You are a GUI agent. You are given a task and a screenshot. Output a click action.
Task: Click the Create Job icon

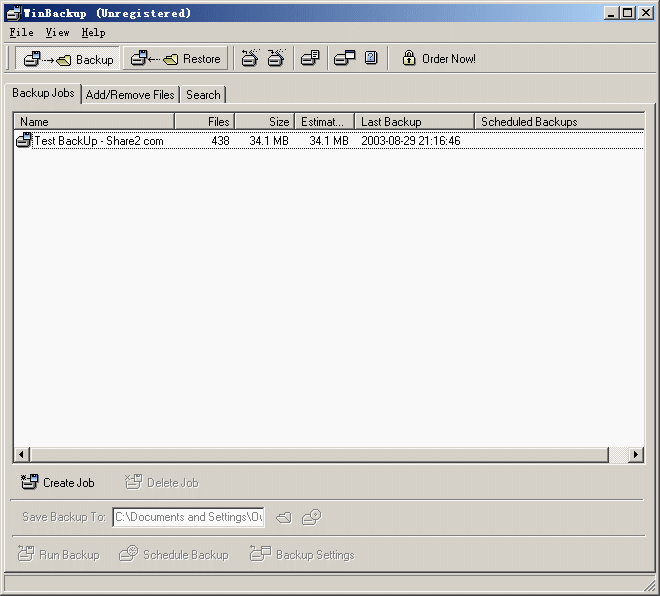tap(29, 483)
